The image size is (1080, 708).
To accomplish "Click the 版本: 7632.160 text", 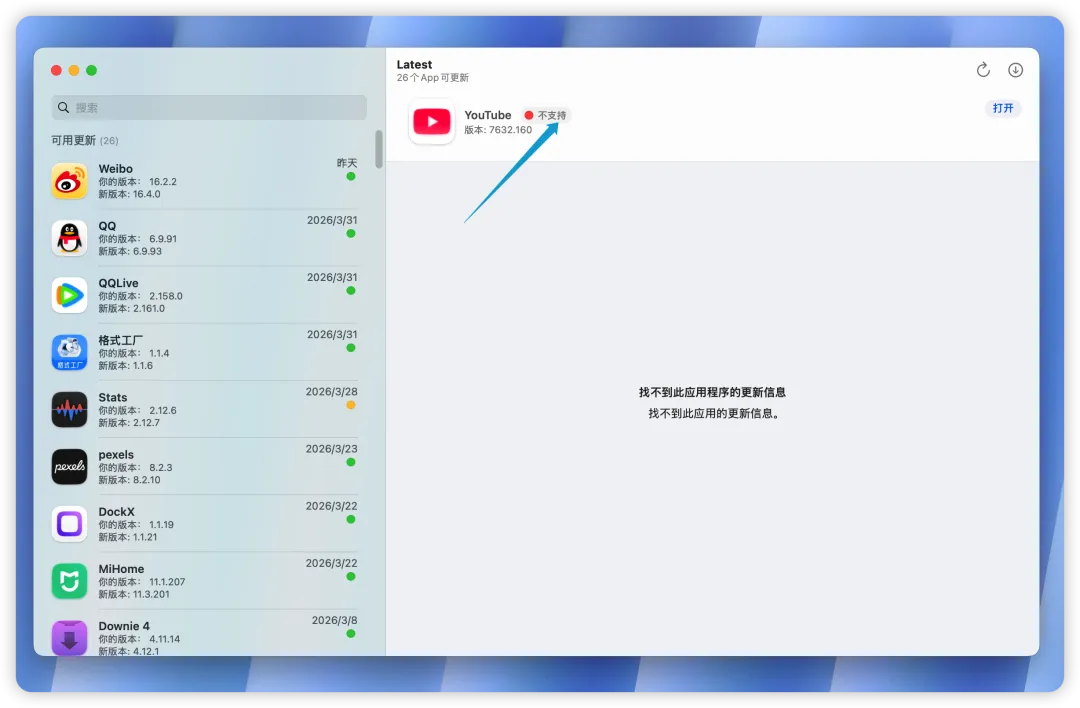I will click(498, 129).
